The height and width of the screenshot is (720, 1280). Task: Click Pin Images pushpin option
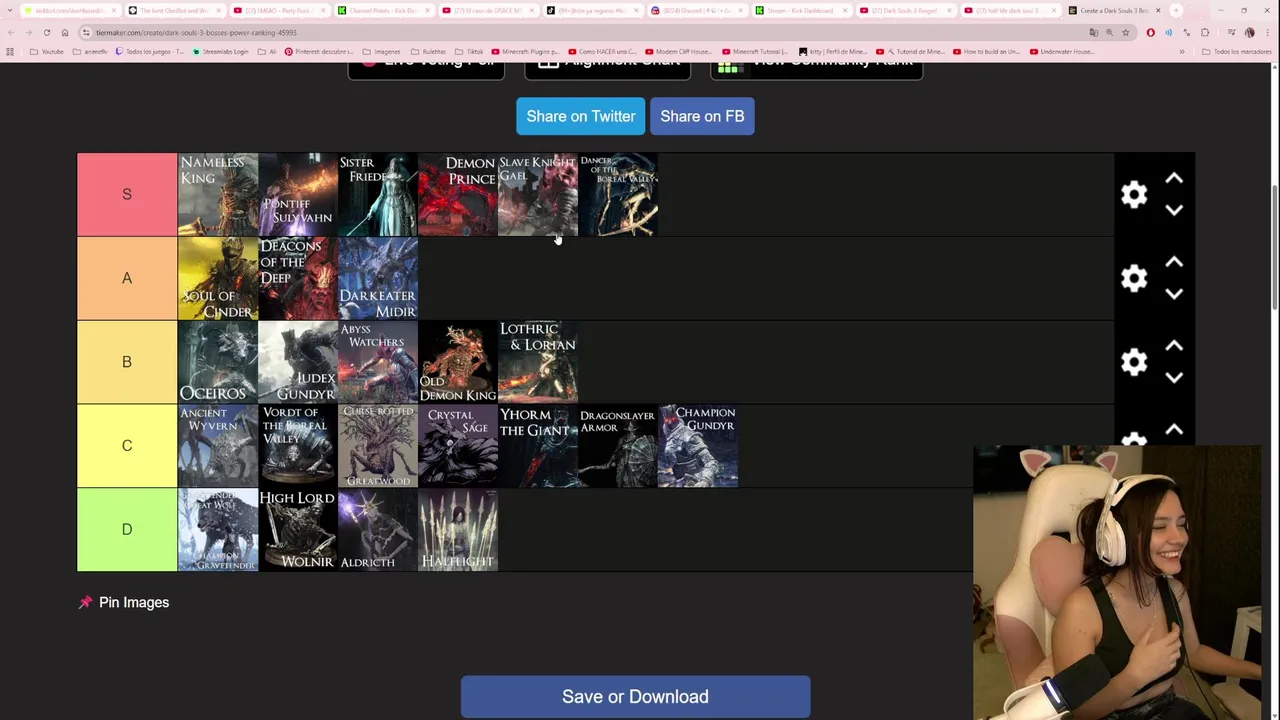pos(124,602)
